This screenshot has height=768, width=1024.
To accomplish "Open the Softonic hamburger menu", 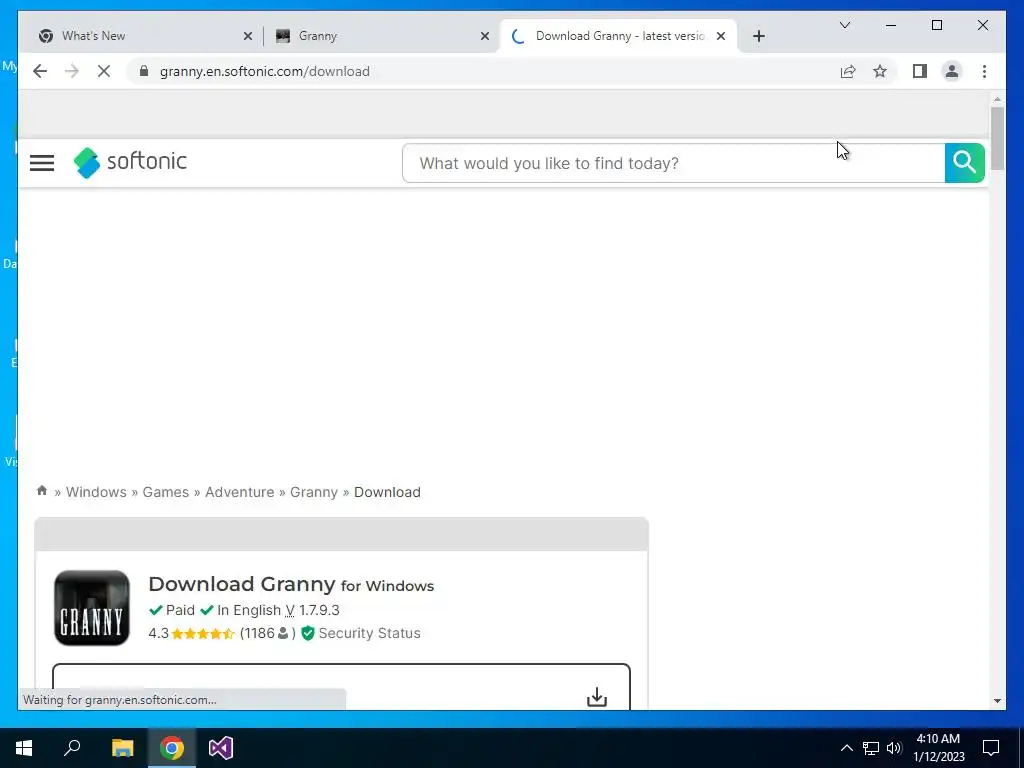I will tap(42, 163).
